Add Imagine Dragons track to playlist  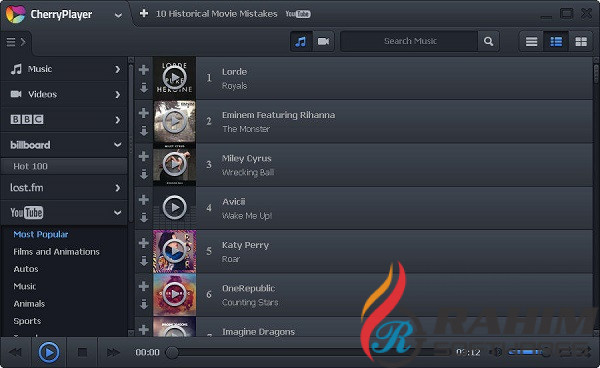tap(144, 329)
